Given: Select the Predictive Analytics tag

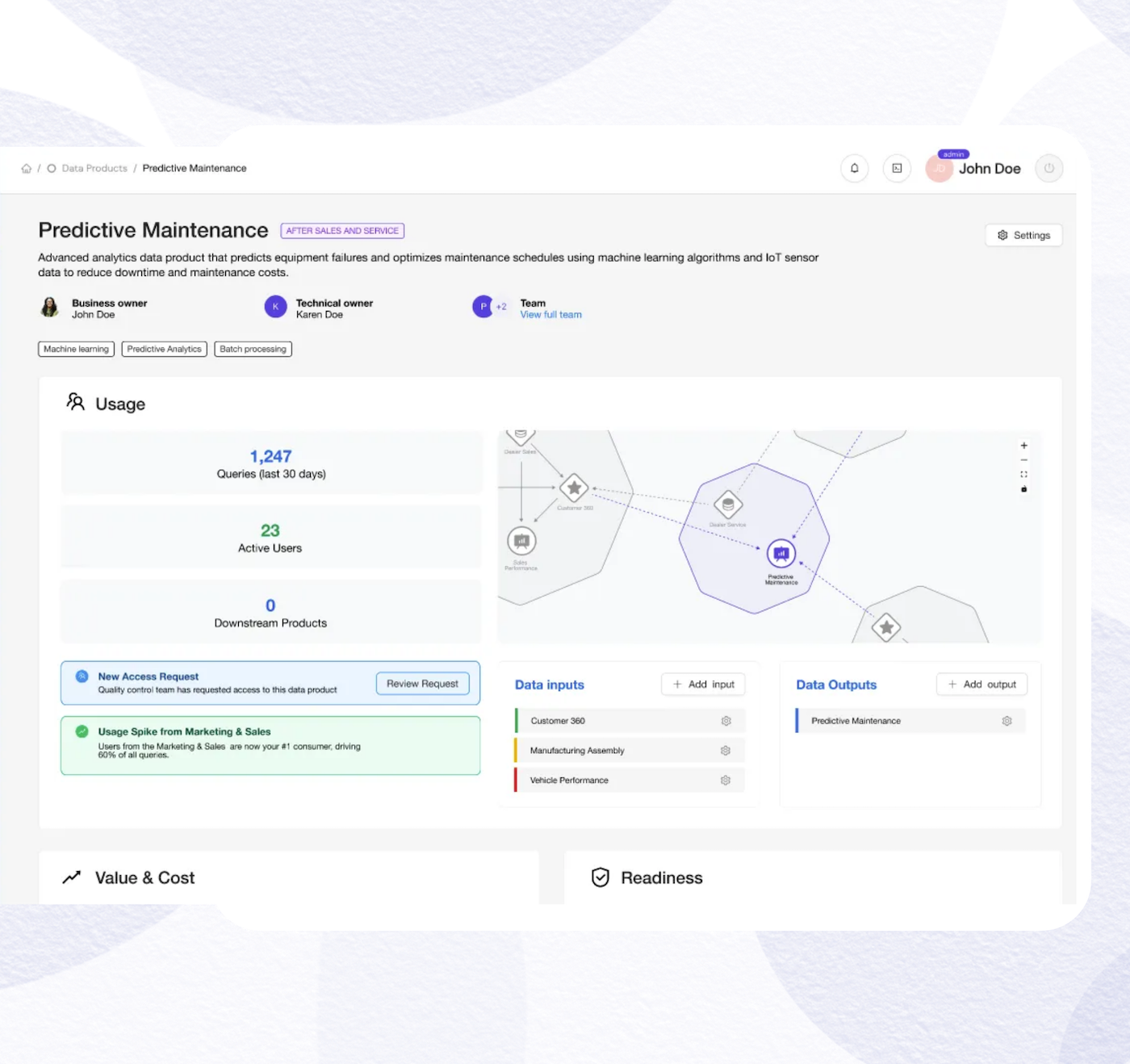Looking at the screenshot, I should [x=165, y=349].
